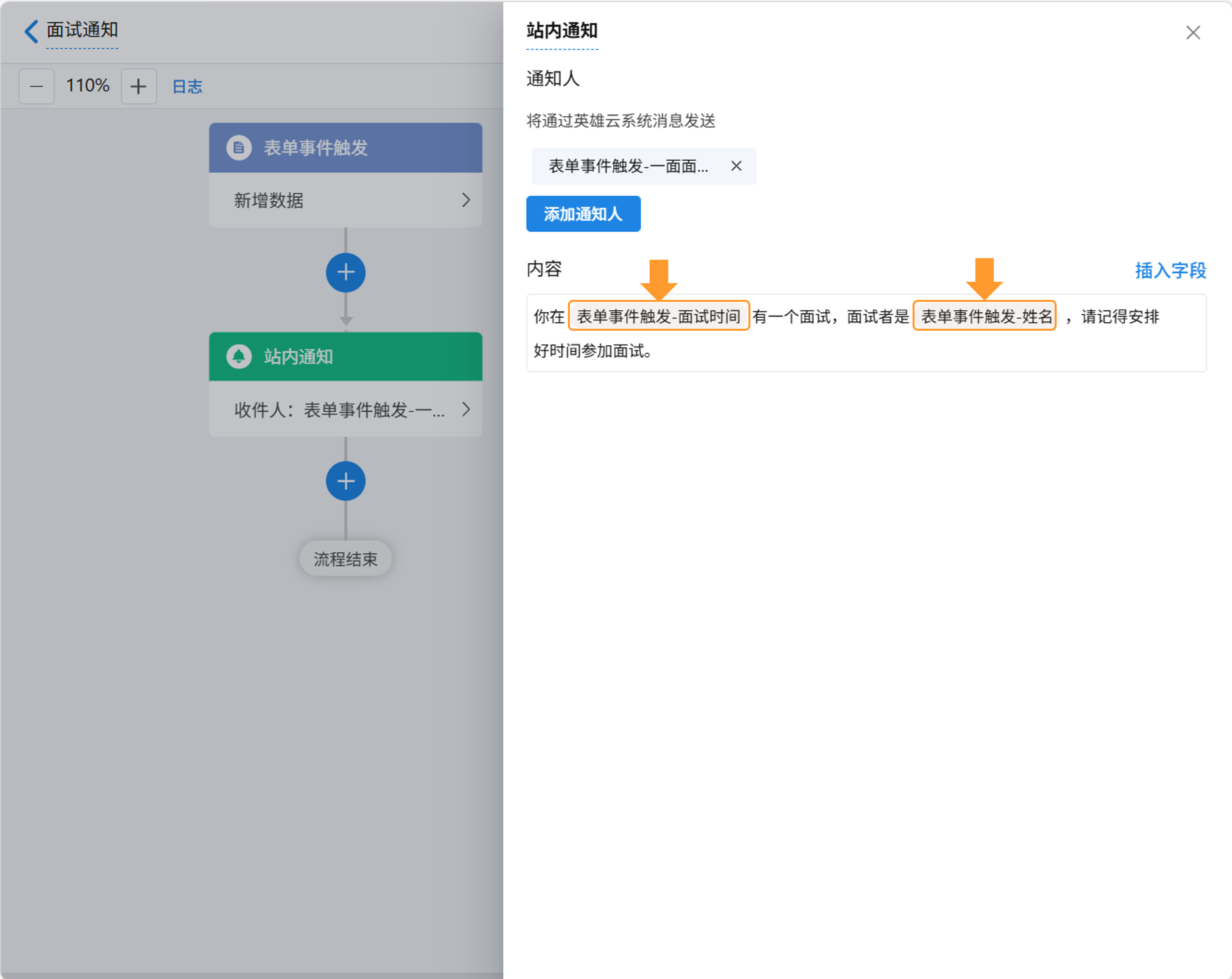
Task: Click the 流程结束 end node
Action: point(345,558)
